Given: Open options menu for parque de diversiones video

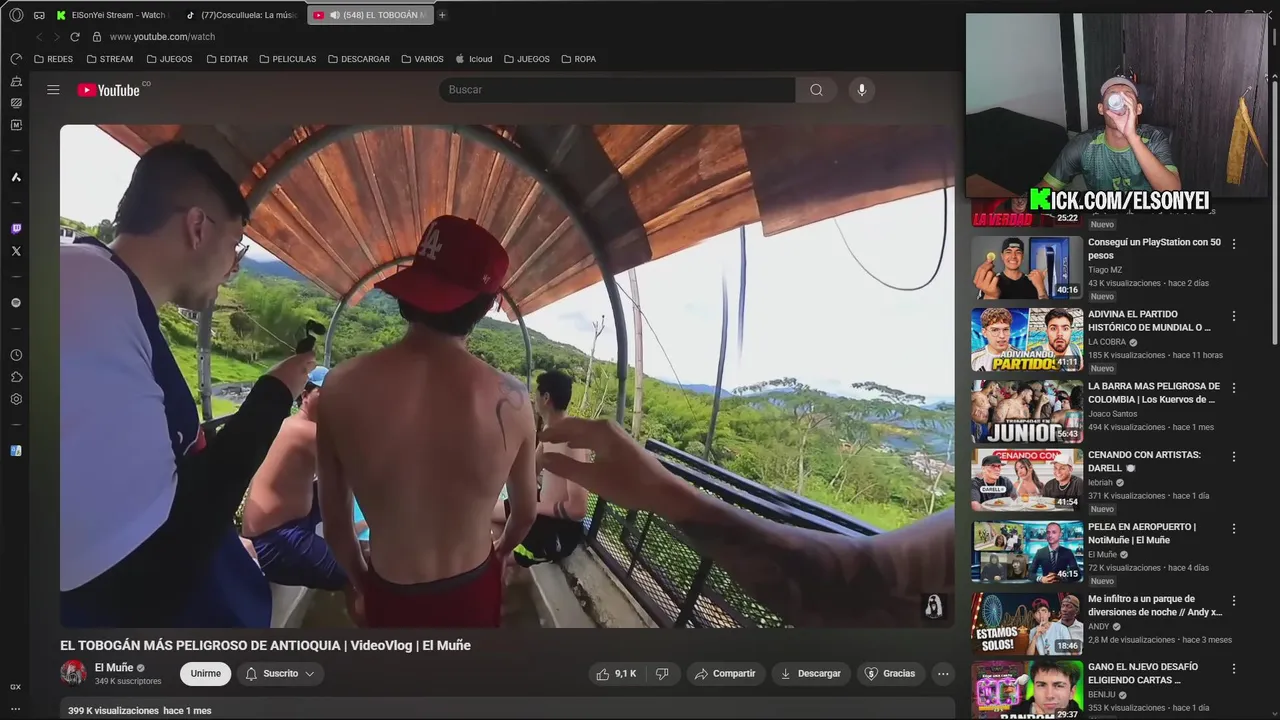Looking at the screenshot, I should [1234, 601].
